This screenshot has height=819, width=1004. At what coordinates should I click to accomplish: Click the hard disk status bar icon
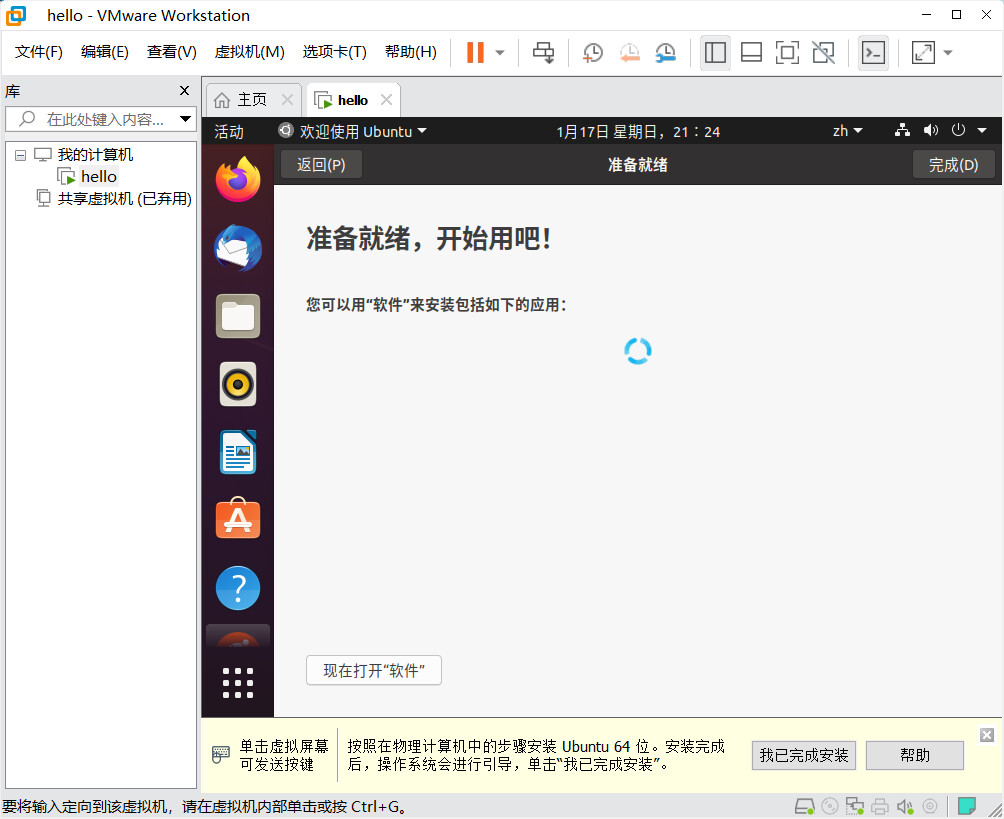coord(805,806)
